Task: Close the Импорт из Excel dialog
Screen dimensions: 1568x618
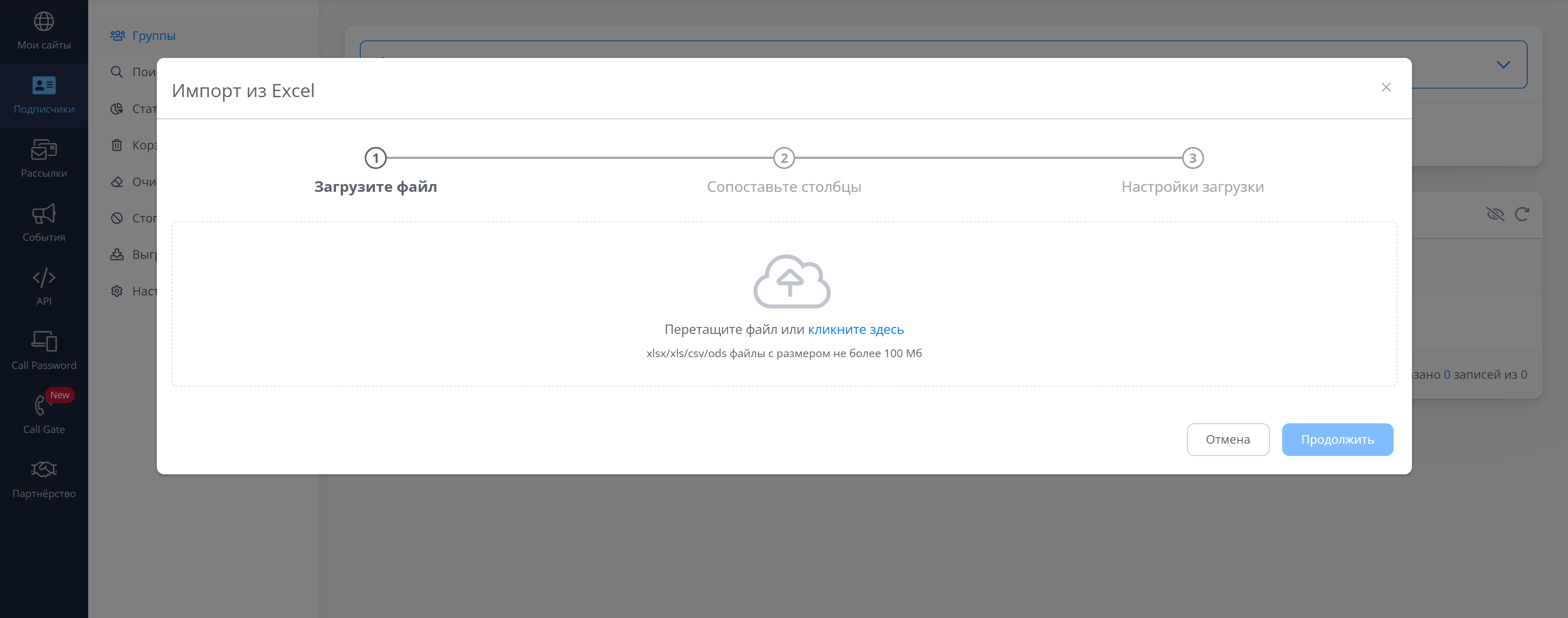Action: (x=1385, y=88)
